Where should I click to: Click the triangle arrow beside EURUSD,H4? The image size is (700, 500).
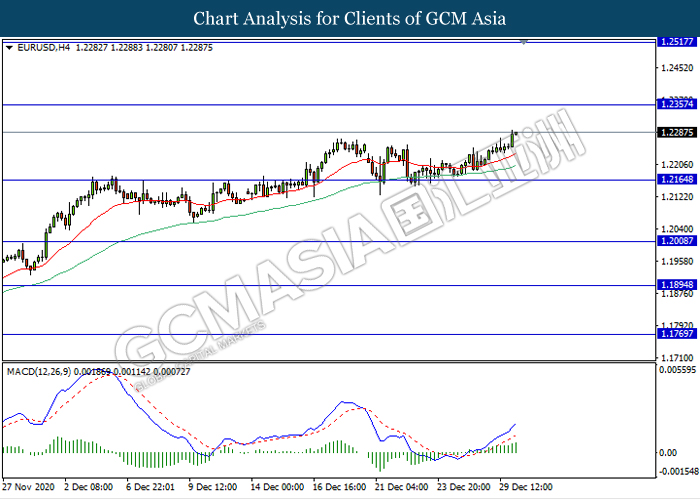[10, 46]
